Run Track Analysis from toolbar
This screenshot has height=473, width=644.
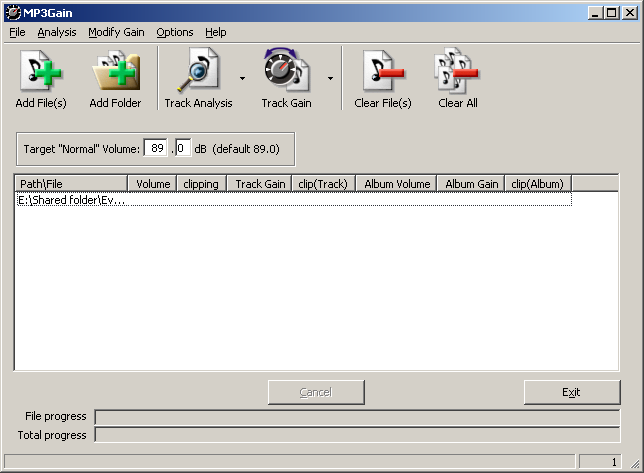tap(198, 78)
